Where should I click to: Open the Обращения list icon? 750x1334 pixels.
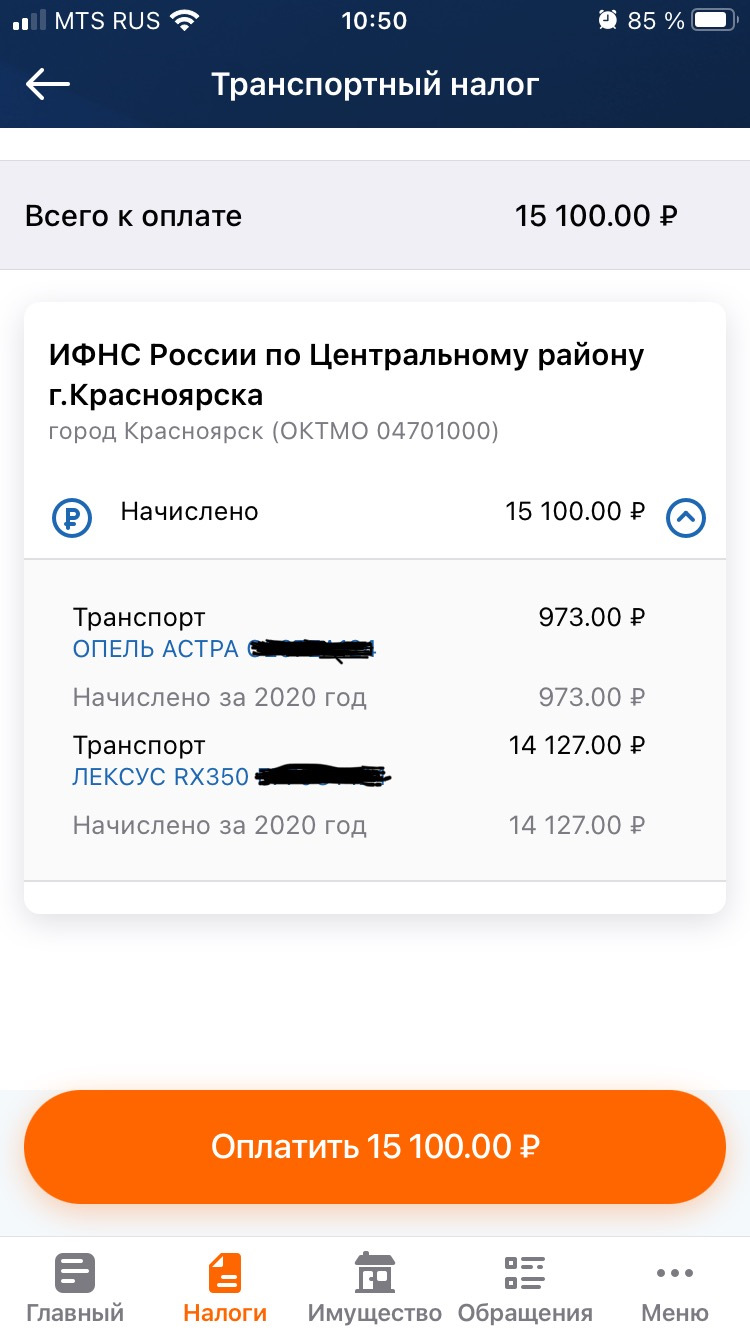click(x=525, y=1273)
